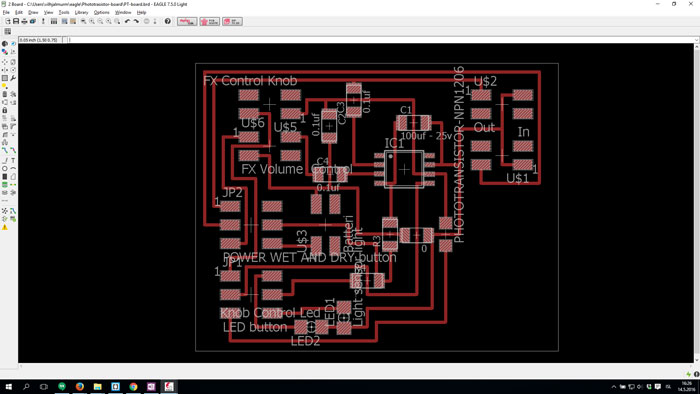The width and height of the screenshot is (700, 394).
Task: Click the 'LED2' label on the board
Action: click(305, 341)
